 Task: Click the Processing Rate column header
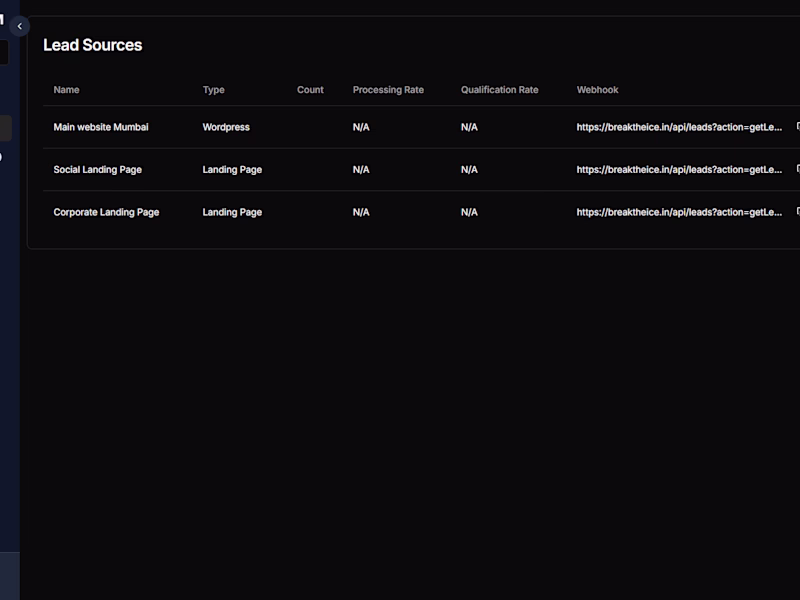coord(388,90)
